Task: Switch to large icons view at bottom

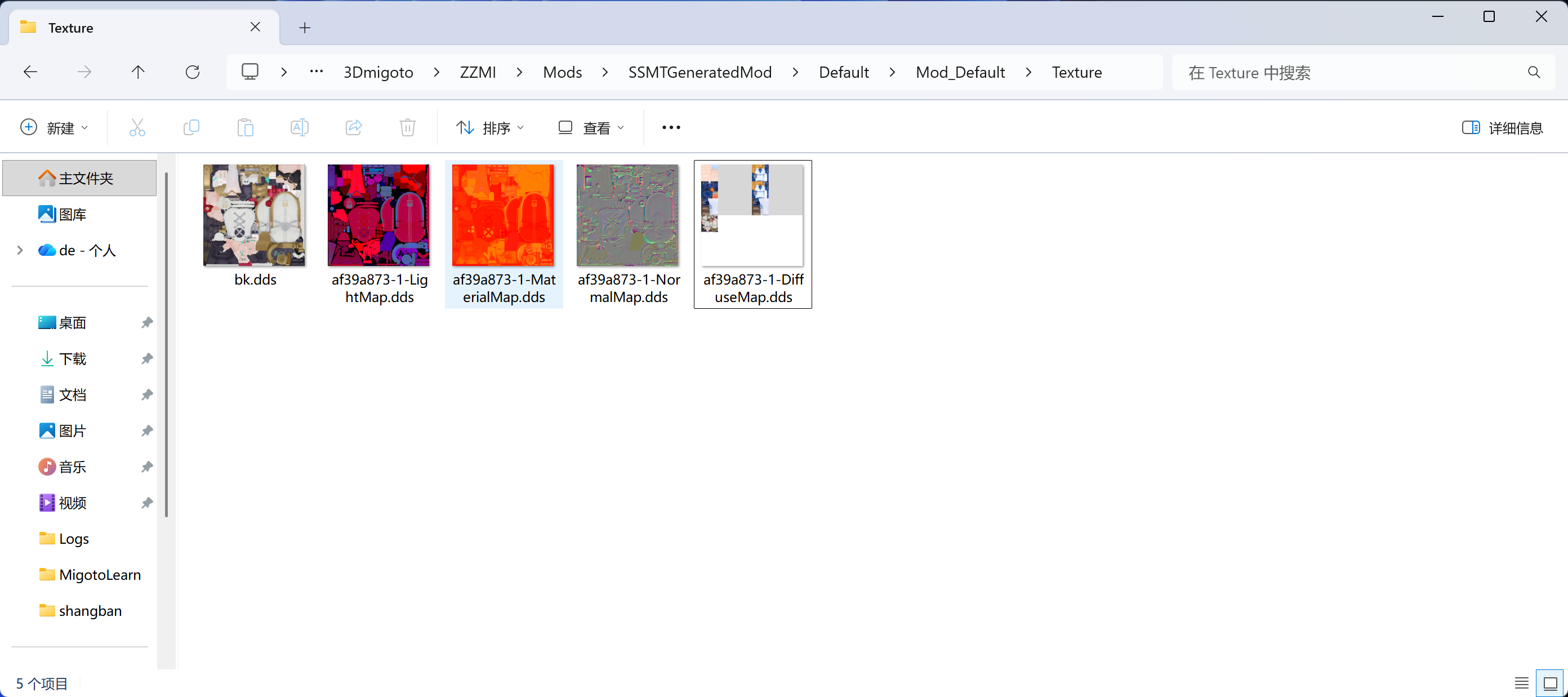Action: click(x=1549, y=682)
